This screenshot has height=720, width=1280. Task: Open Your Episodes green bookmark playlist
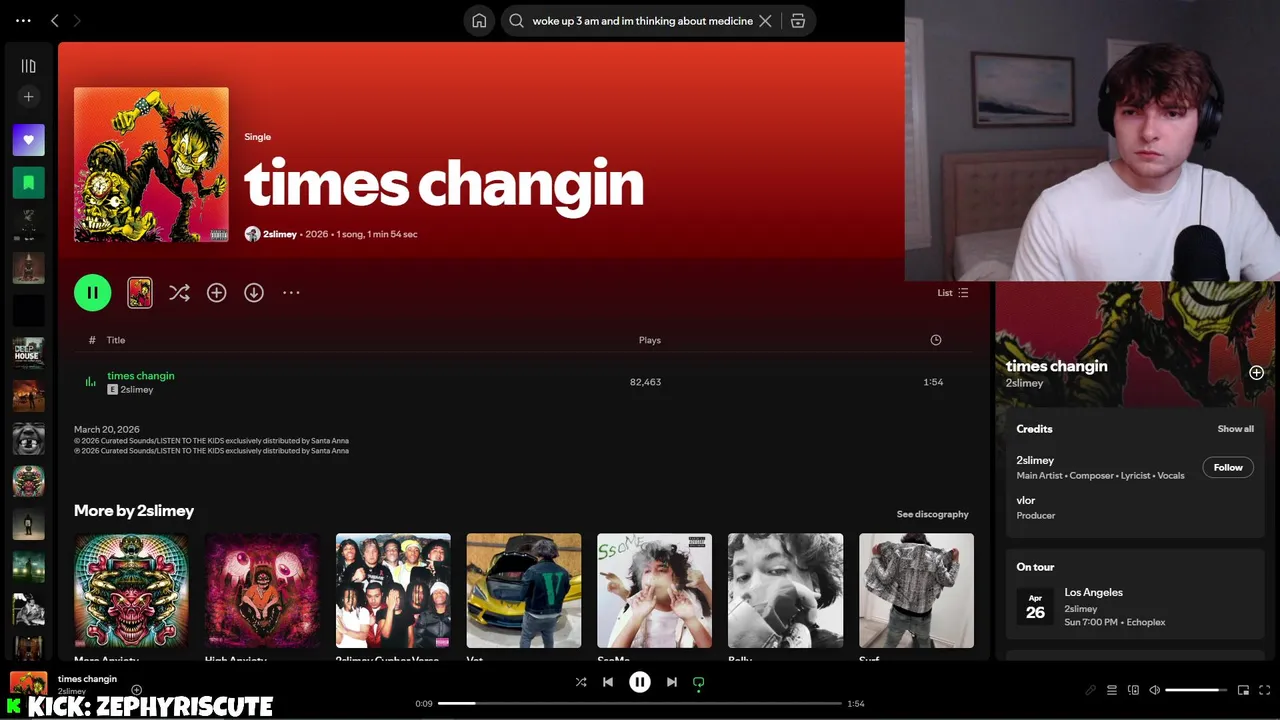pos(28,183)
